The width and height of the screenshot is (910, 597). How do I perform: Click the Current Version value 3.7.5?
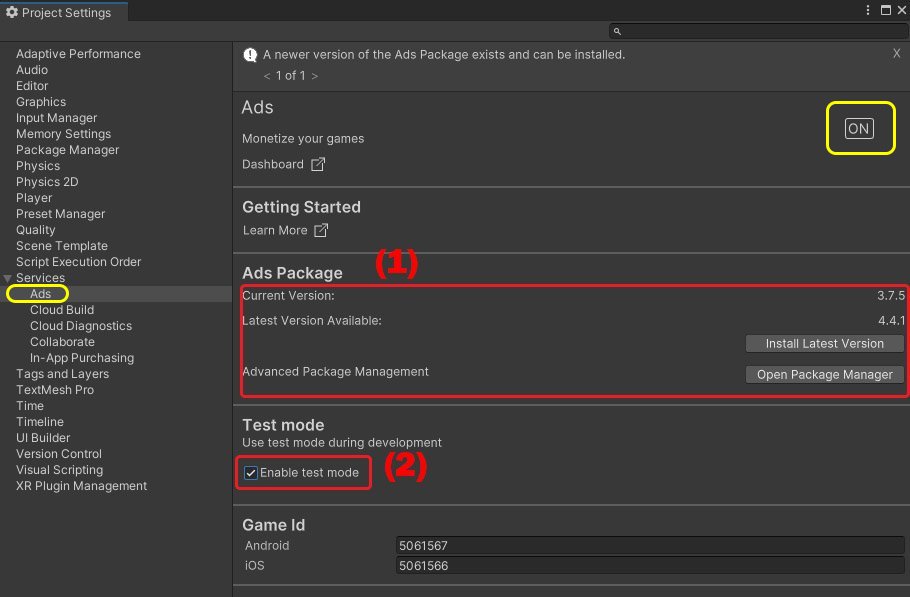click(891, 295)
